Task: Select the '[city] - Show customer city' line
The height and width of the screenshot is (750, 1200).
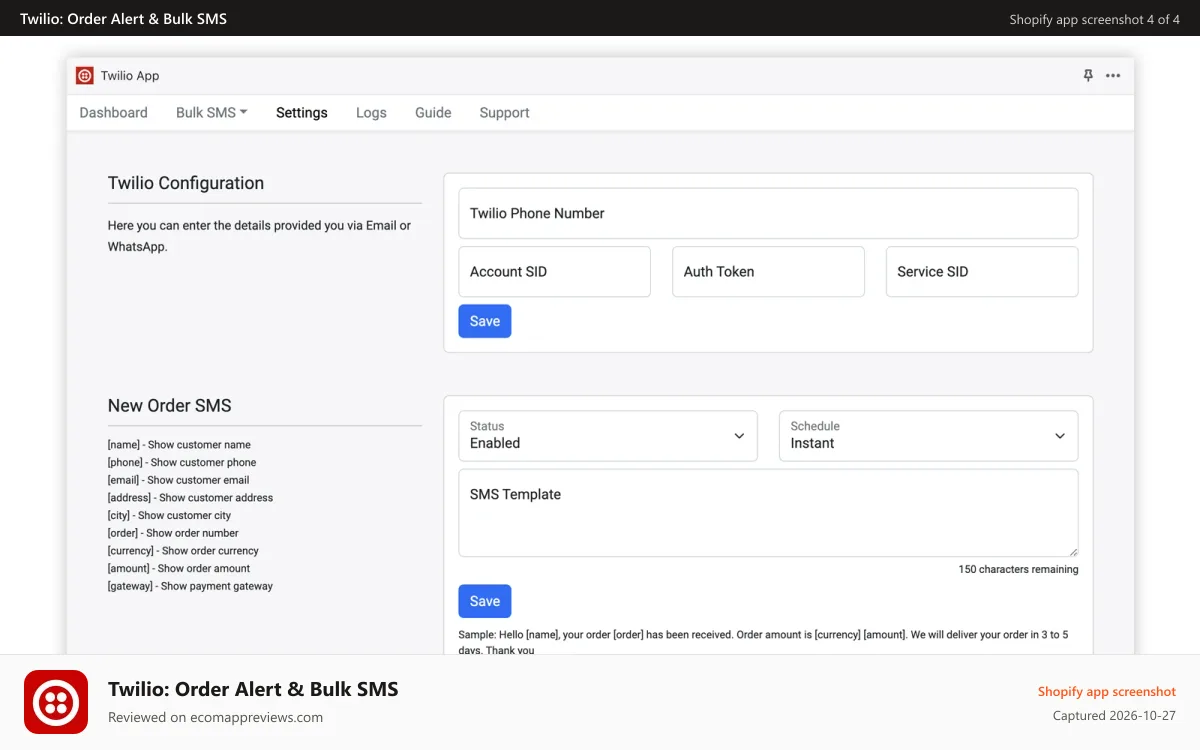Action: click(169, 516)
